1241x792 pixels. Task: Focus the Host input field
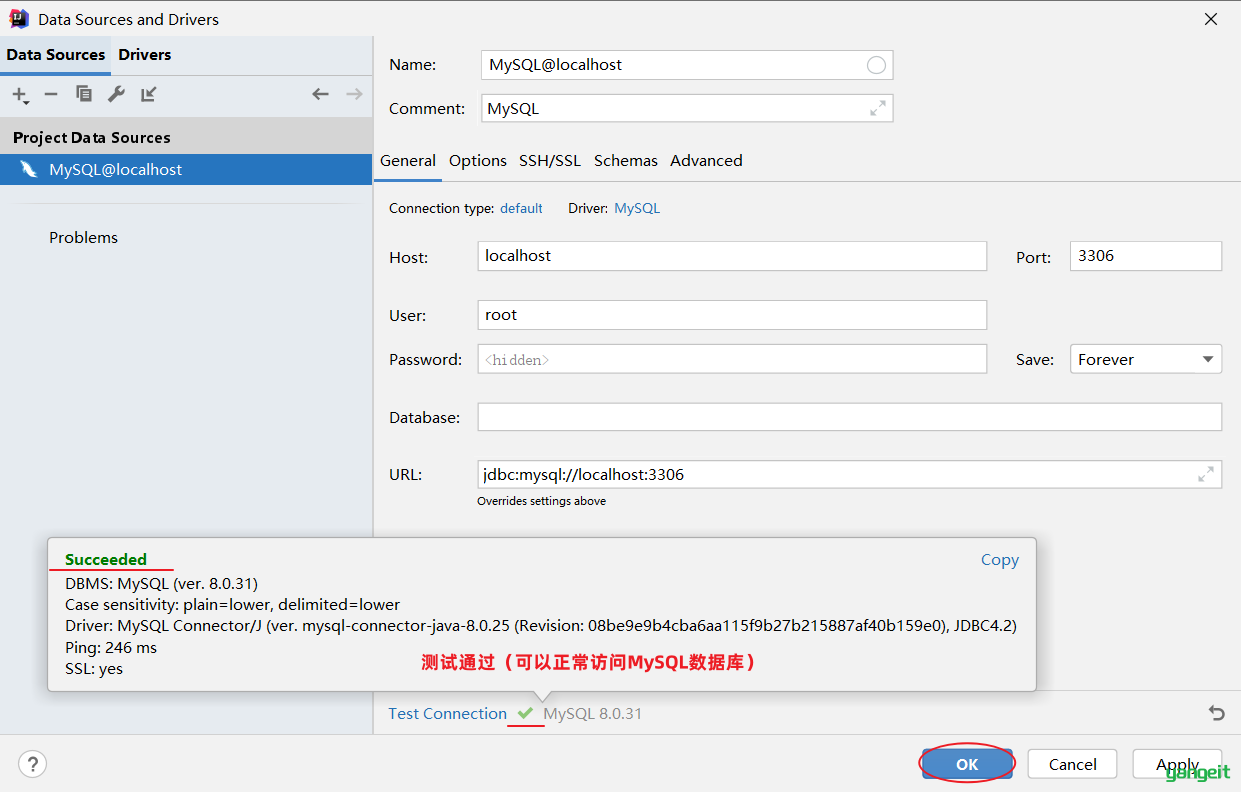[x=732, y=256]
